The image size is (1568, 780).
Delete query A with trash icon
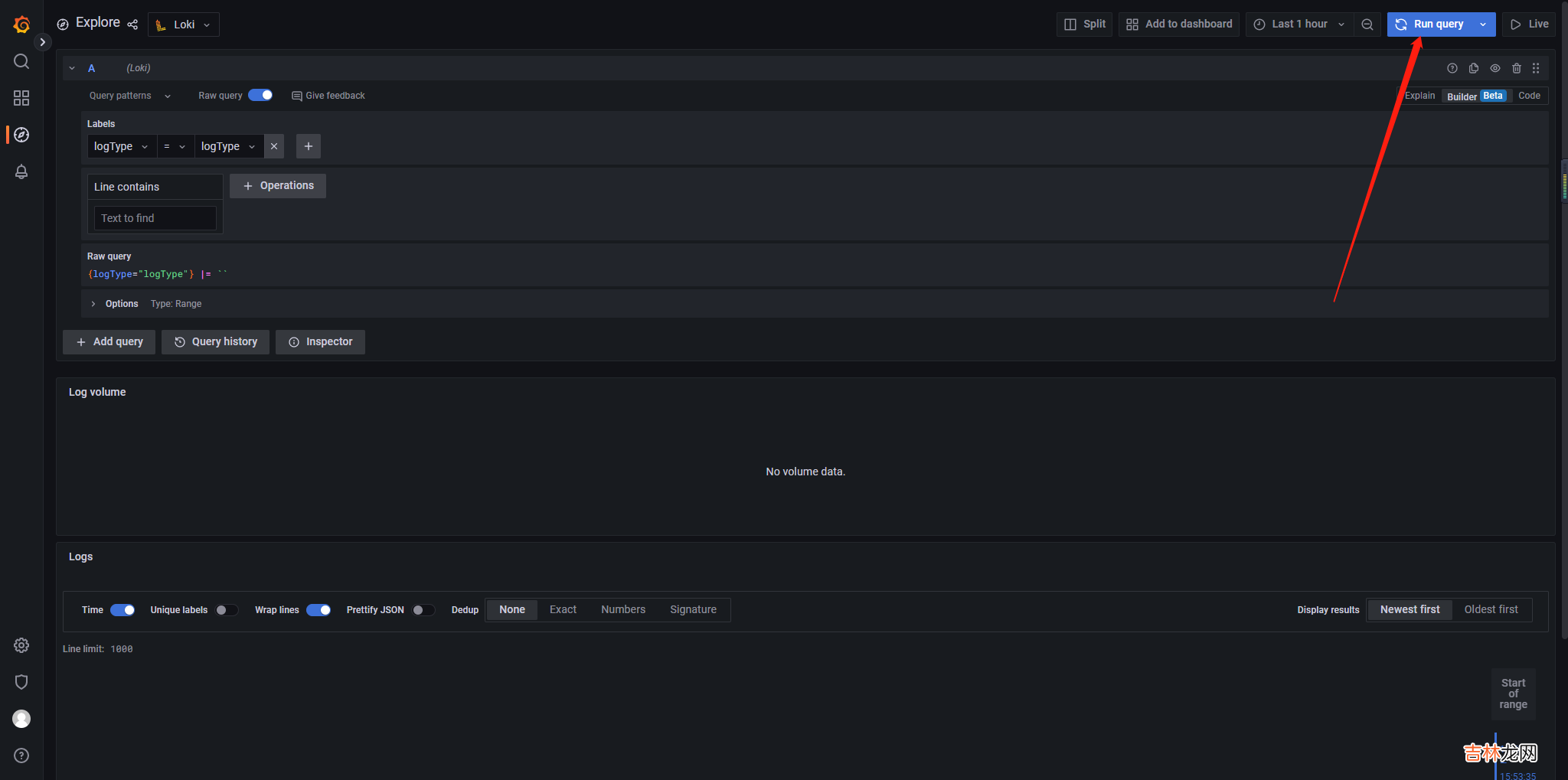click(x=1516, y=68)
